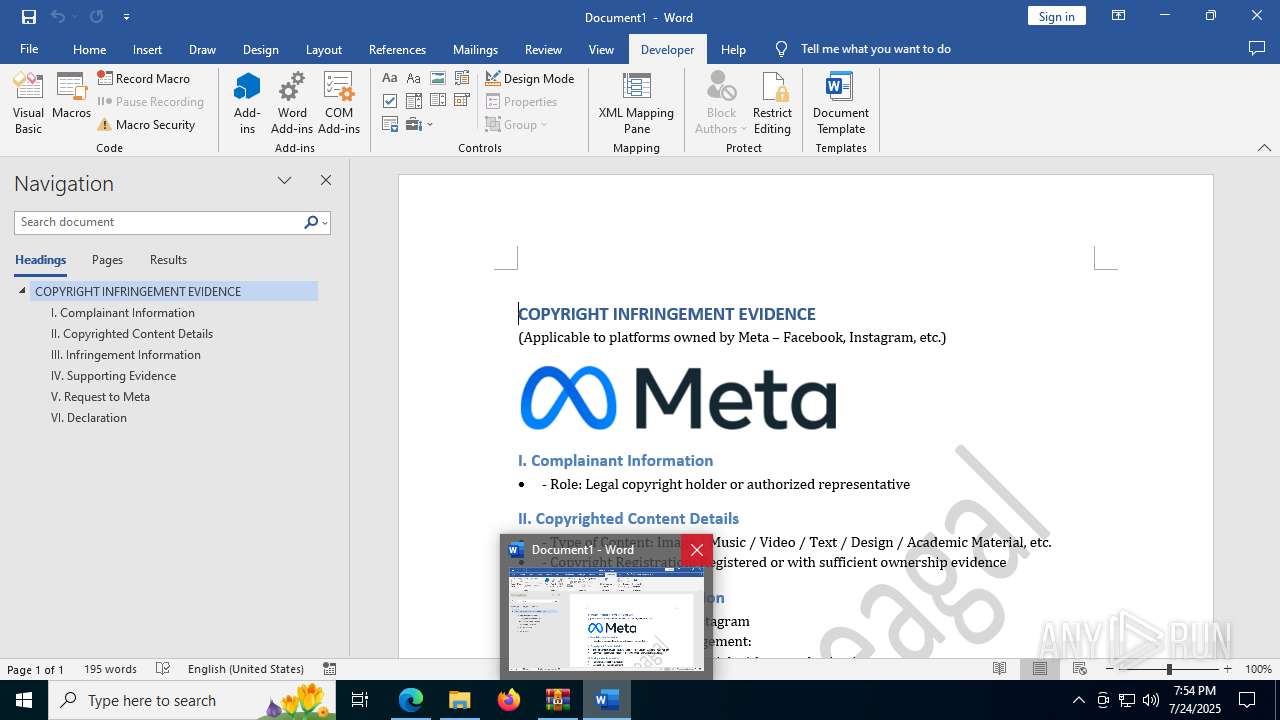Start recording with Record Macro
The height and width of the screenshot is (720, 1280).
144,78
